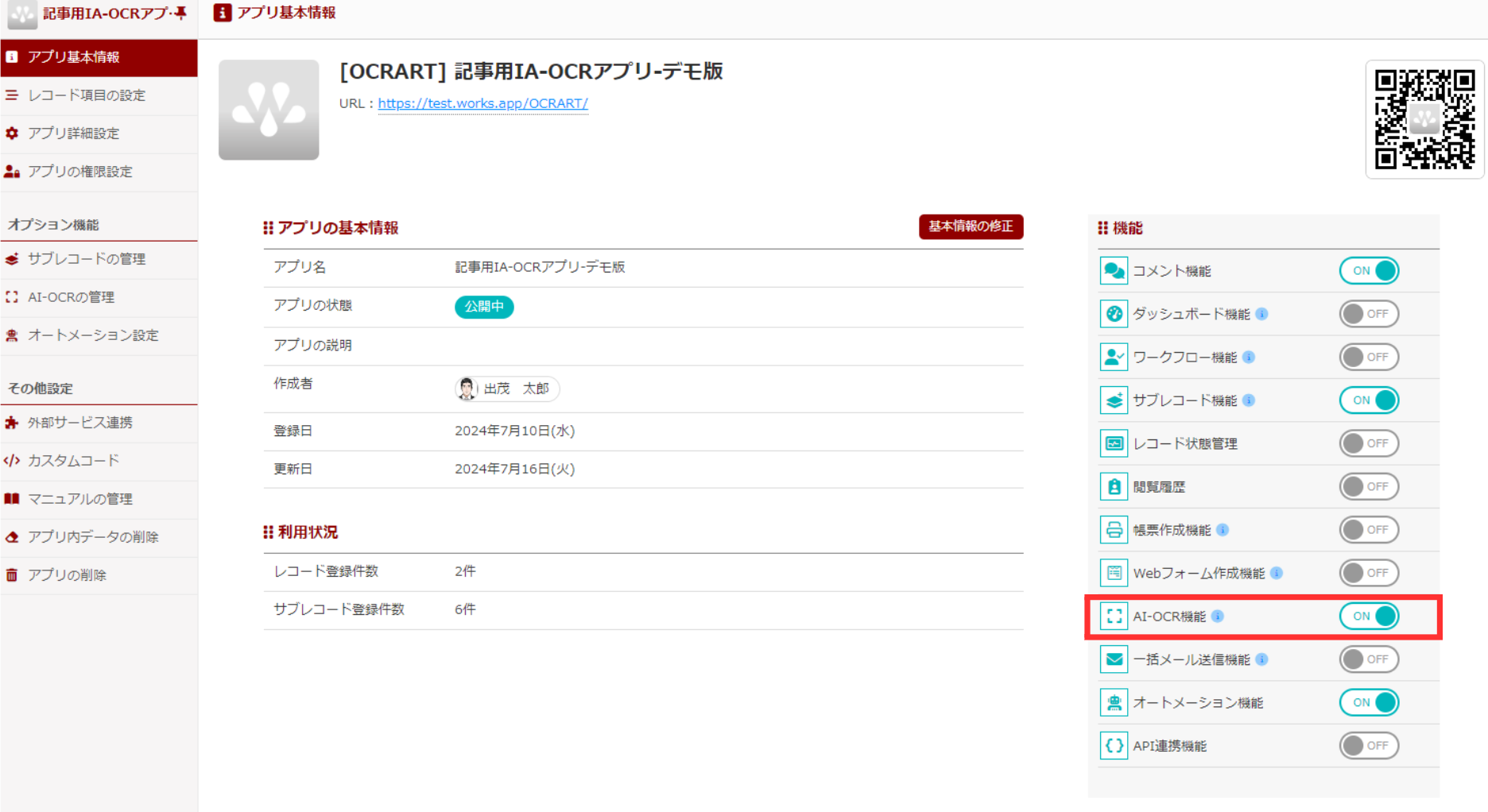This screenshot has width=1488, height=812.
Task: Click the API連携機能 curly braces icon
Action: click(x=1114, y=745)
